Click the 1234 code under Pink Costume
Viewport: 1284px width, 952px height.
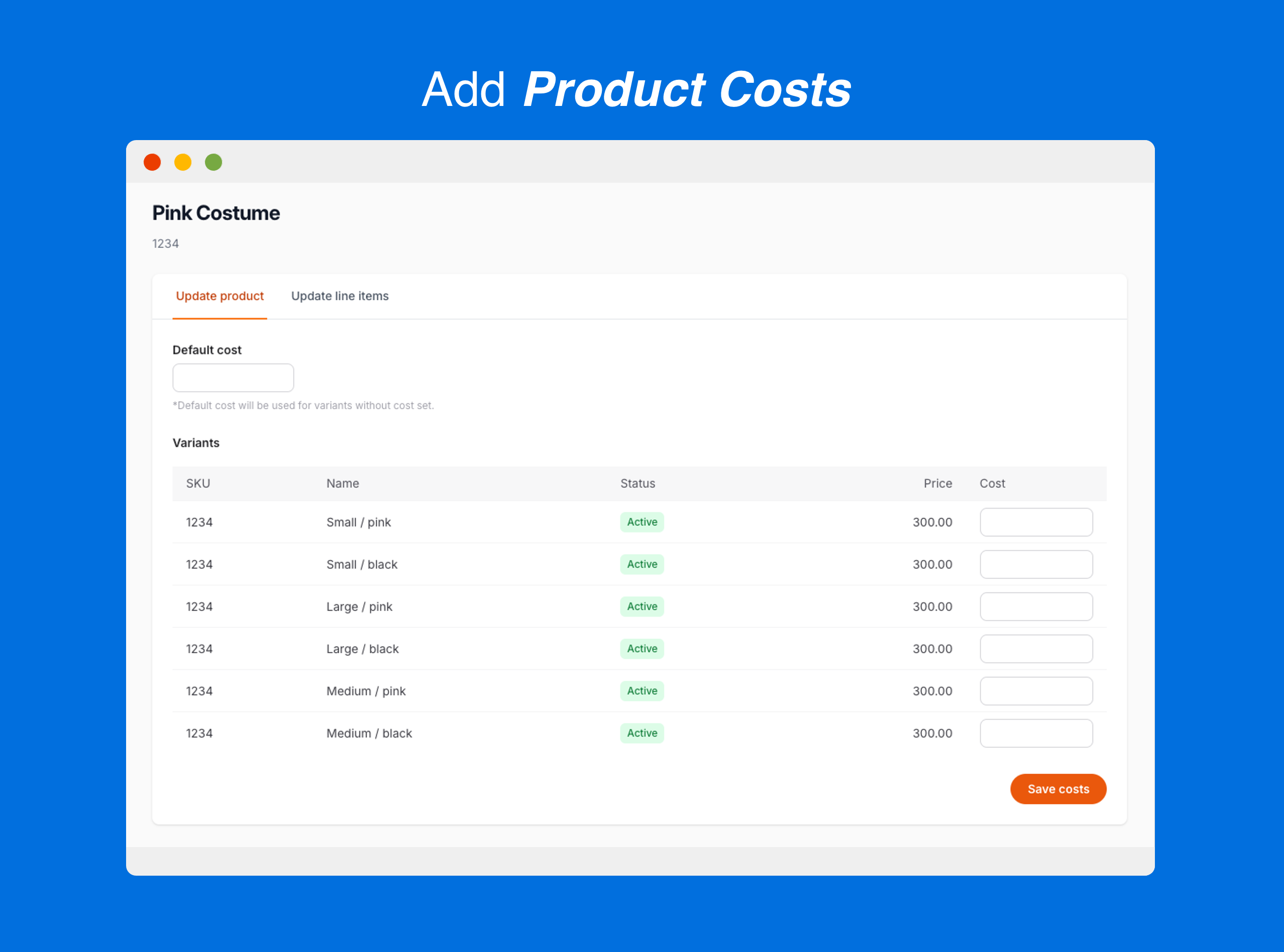point(165,243)
